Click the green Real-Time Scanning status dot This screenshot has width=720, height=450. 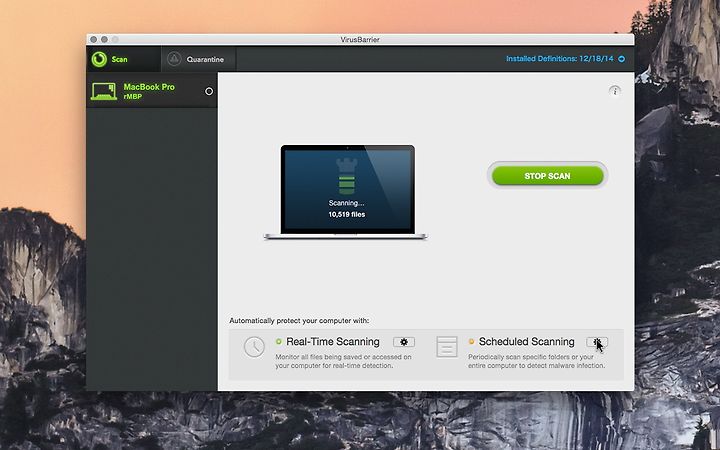[278, 342]
